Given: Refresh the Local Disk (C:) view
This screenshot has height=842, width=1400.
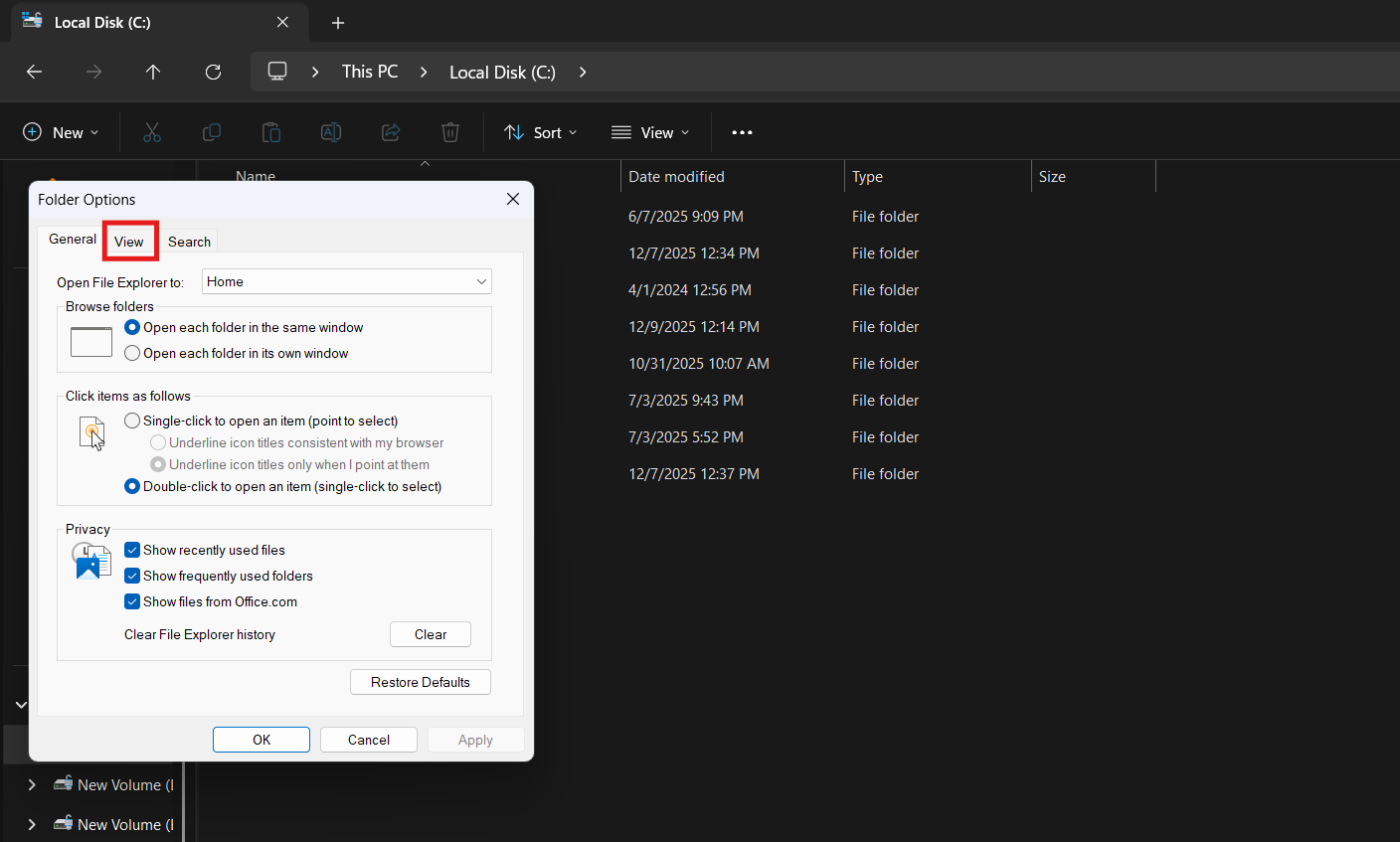Looking at the screenshot, I should click(x=213, y=72).
